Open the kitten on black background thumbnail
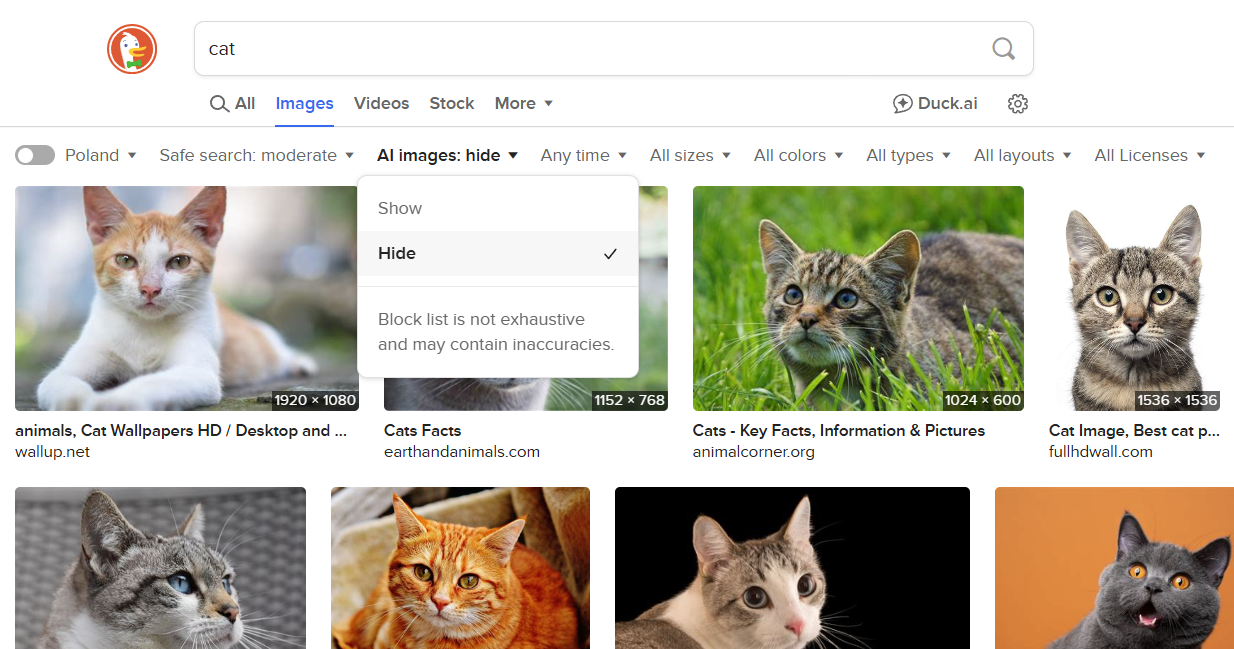Image resolution: width=1234 pixels, height=649 pixels. 792,568
